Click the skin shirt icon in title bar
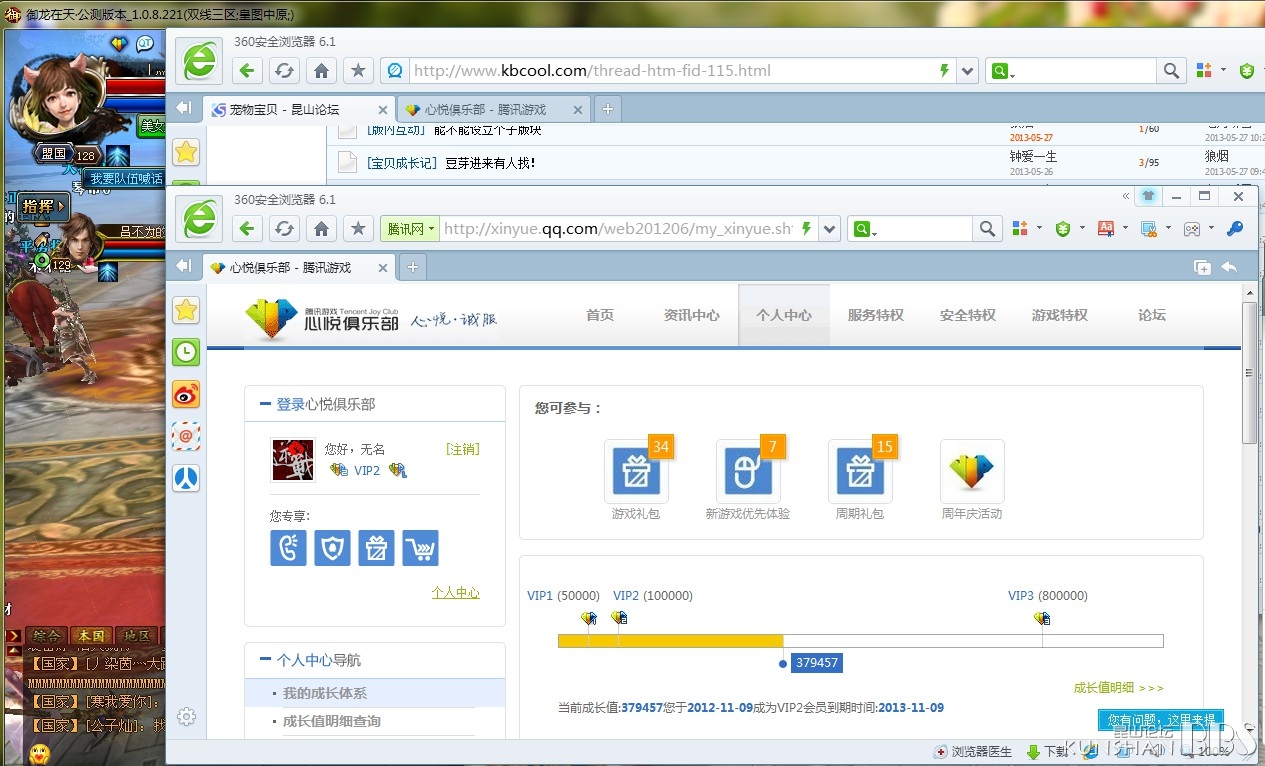The width and height of the screenshot is (1265, 766). click(x=1147, y=196)
